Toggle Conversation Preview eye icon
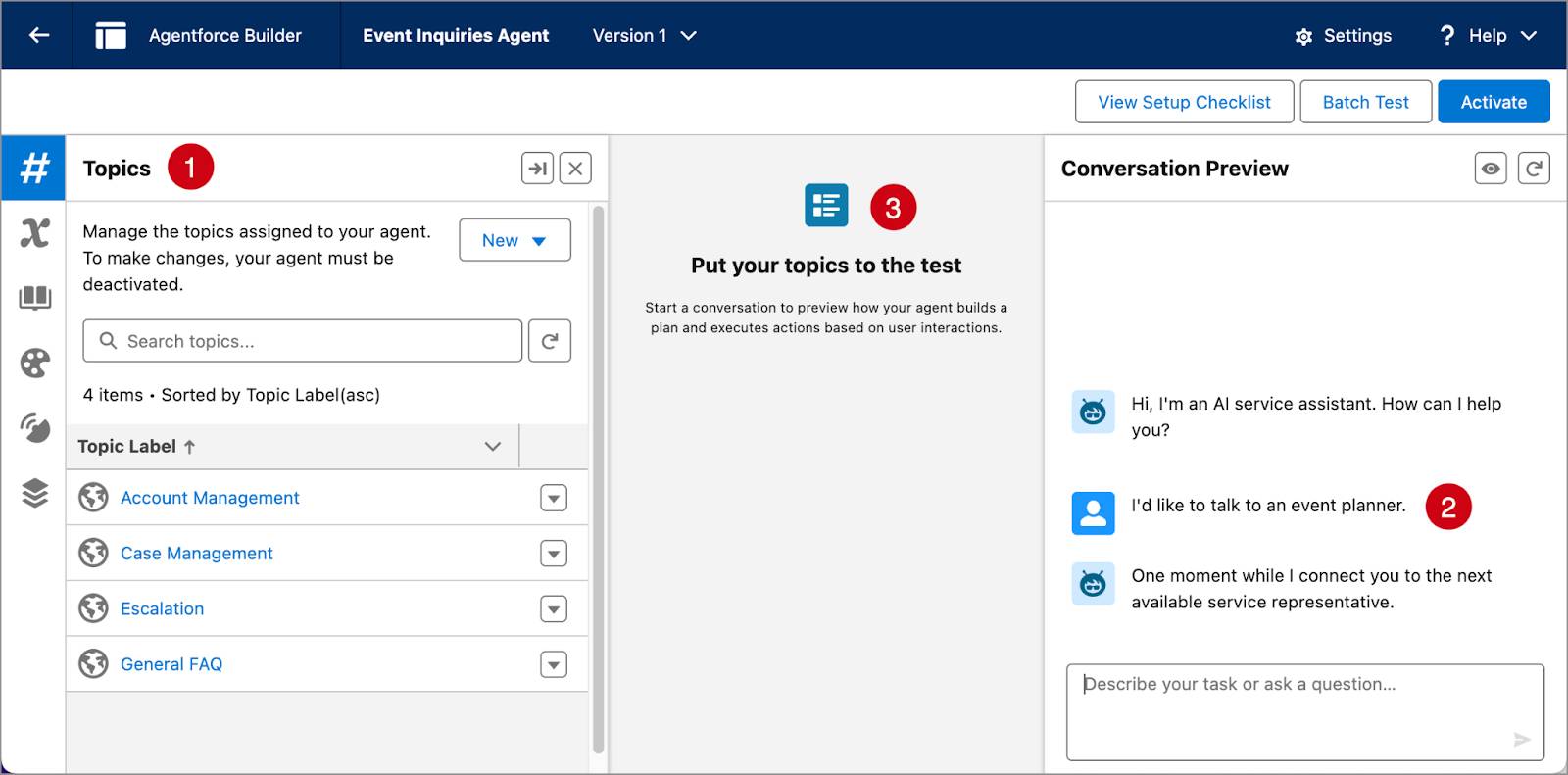The height and width of the screenshot is (775, 1568). click(x=1491, y=169)
